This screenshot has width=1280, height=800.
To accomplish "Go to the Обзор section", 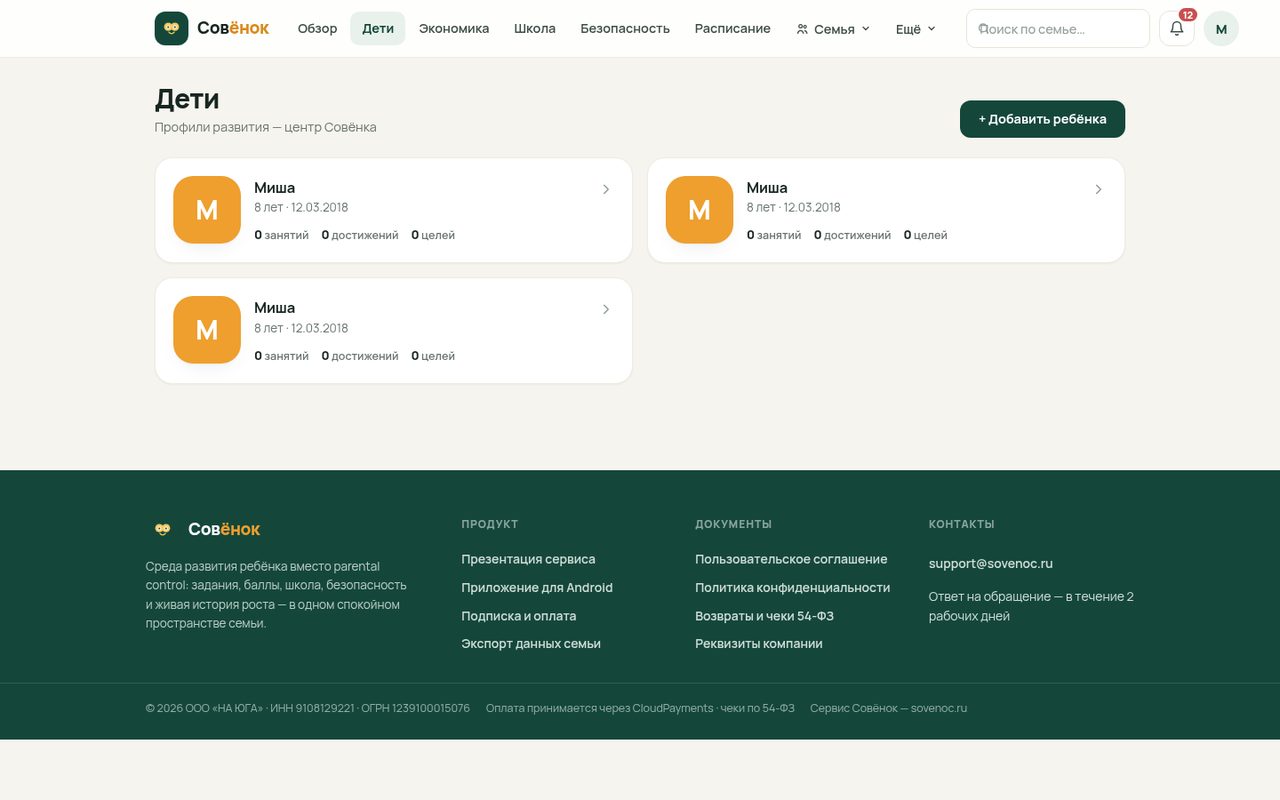I will [317, 29].
